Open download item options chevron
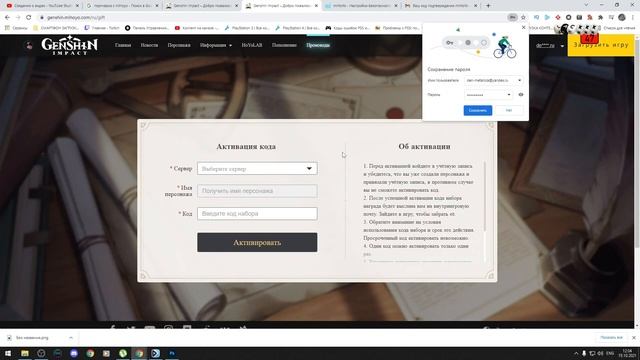Image resolution: width=640 pixels, height=360 pixels. pyautogui.click(x=71, y=338)
